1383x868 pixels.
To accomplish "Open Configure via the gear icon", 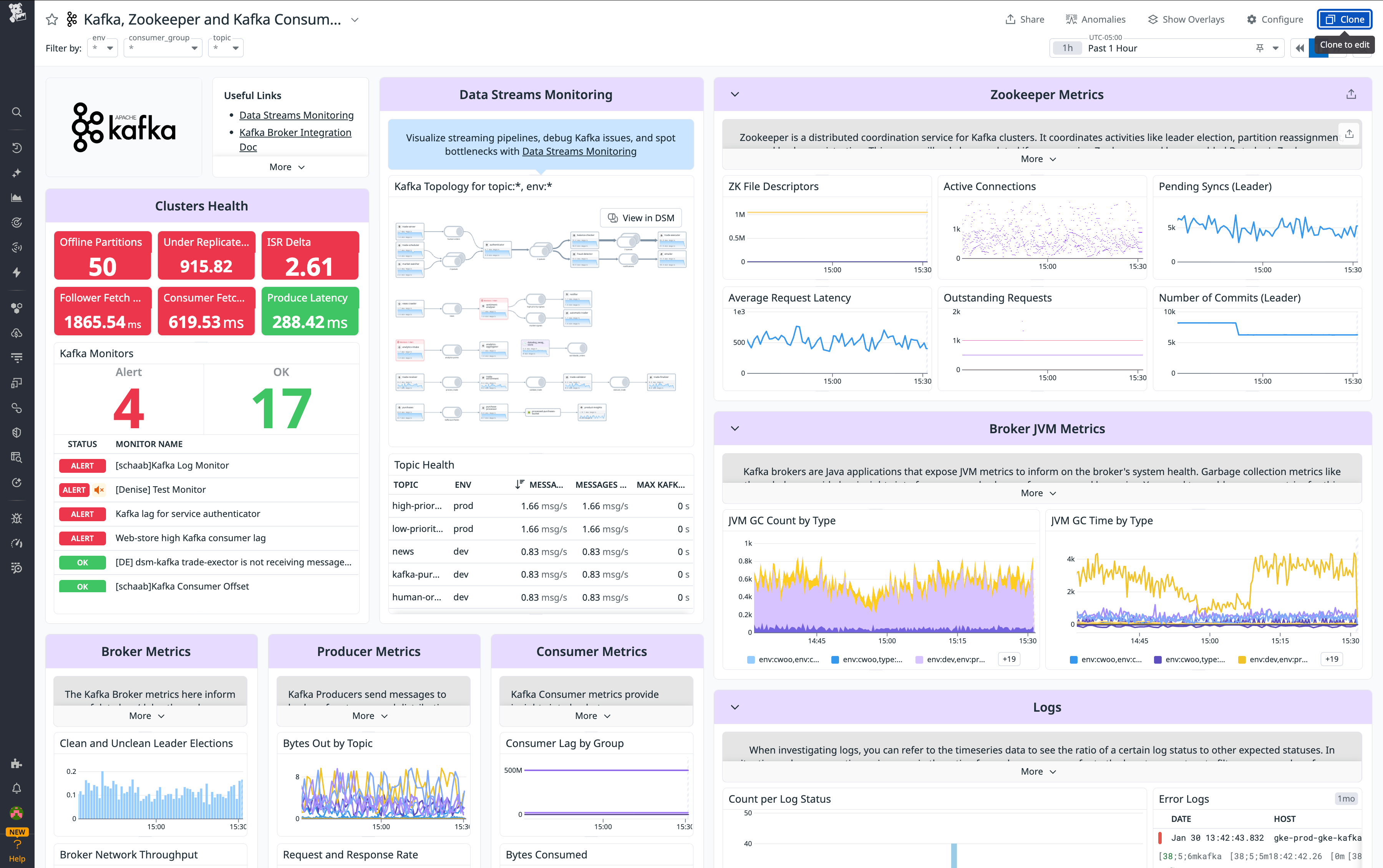I will 1252,19.
